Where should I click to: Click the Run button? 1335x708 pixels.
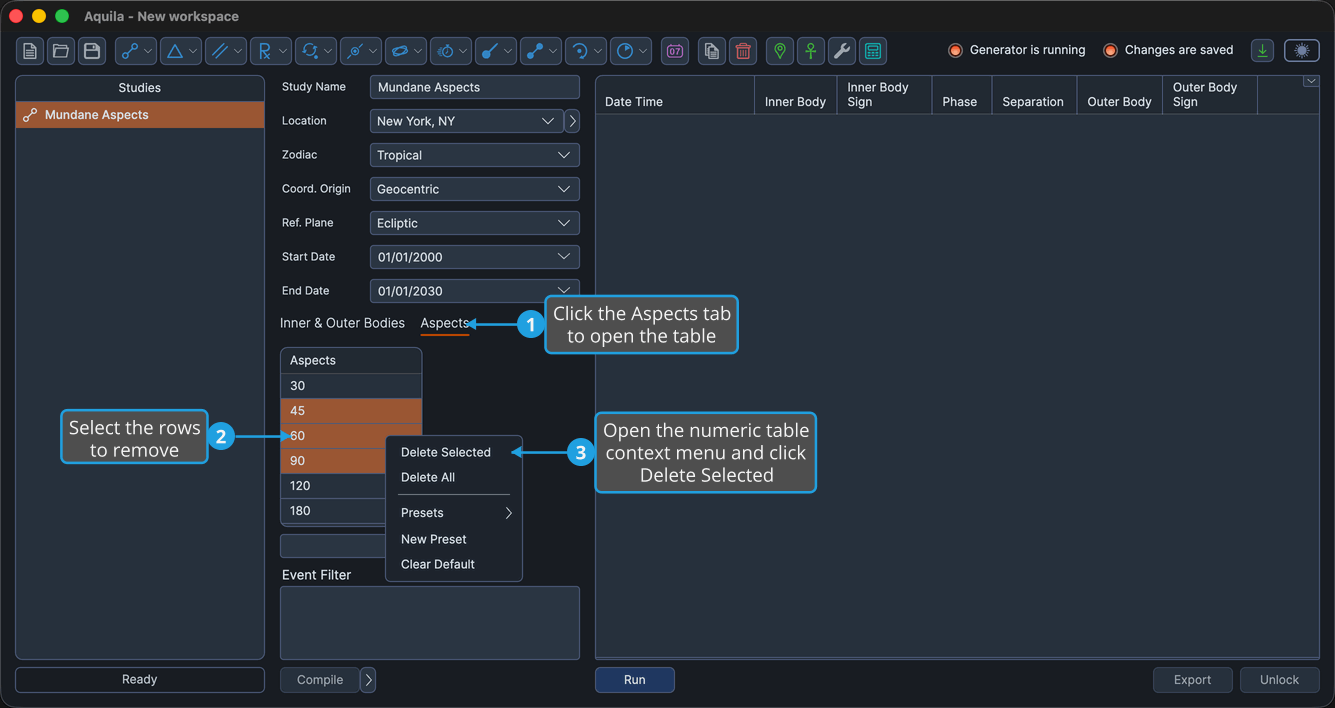(x=635, y=680)
